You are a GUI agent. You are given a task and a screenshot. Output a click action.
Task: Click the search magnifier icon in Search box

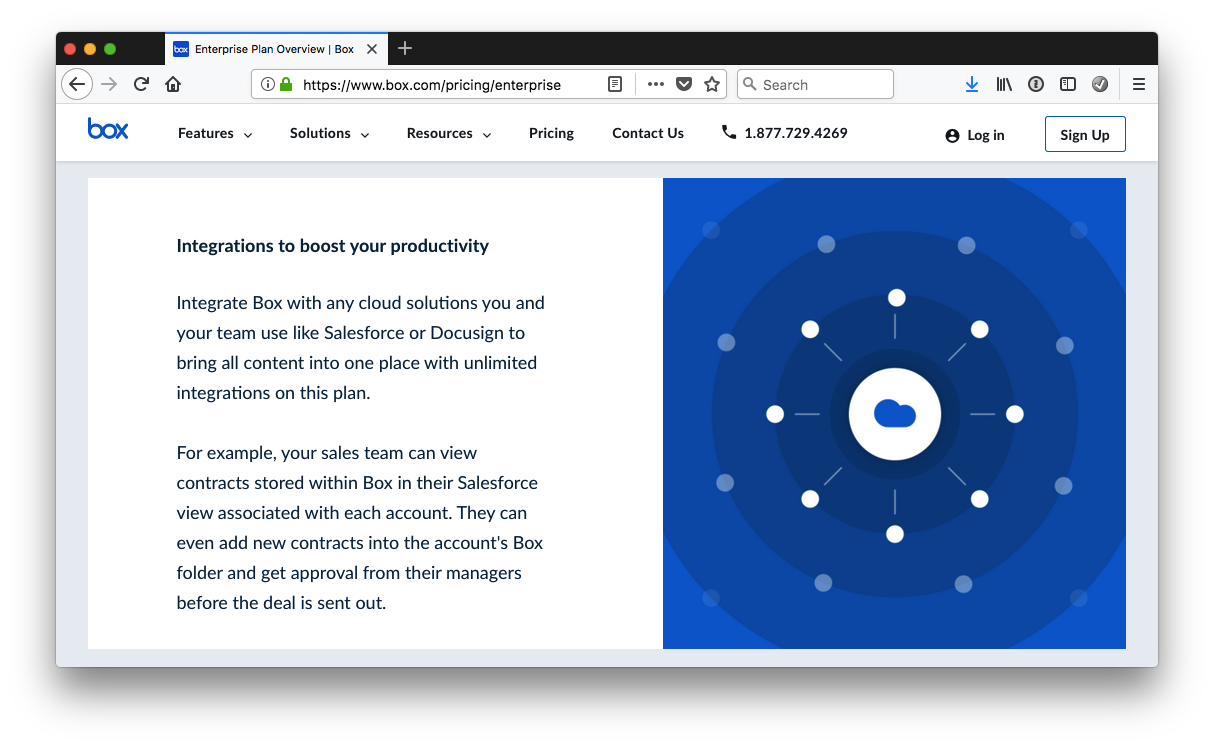point(750,85)
